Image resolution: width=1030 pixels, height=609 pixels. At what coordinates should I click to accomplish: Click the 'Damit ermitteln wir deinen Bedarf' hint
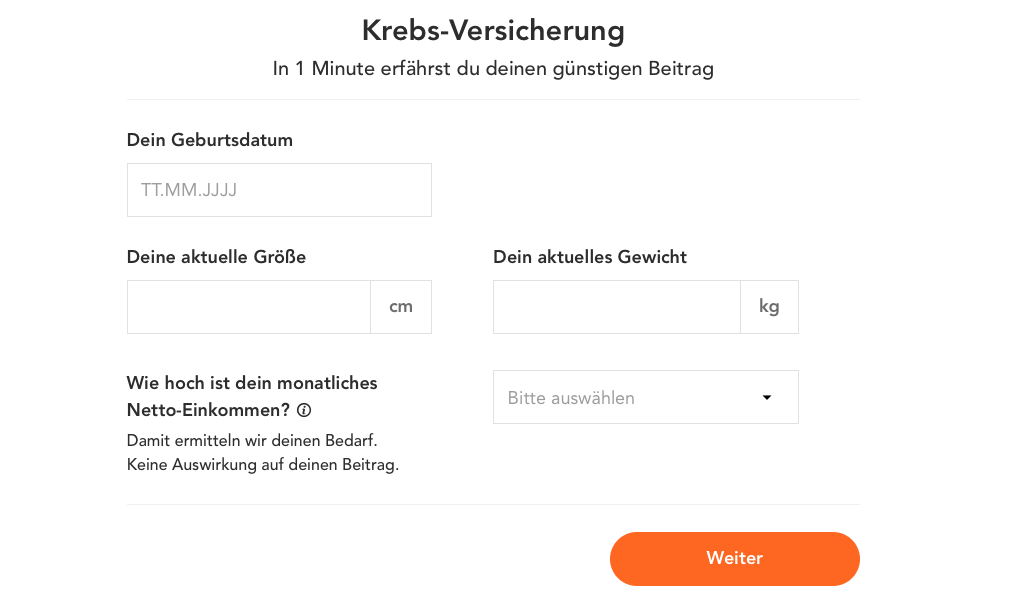pos(252,440)
